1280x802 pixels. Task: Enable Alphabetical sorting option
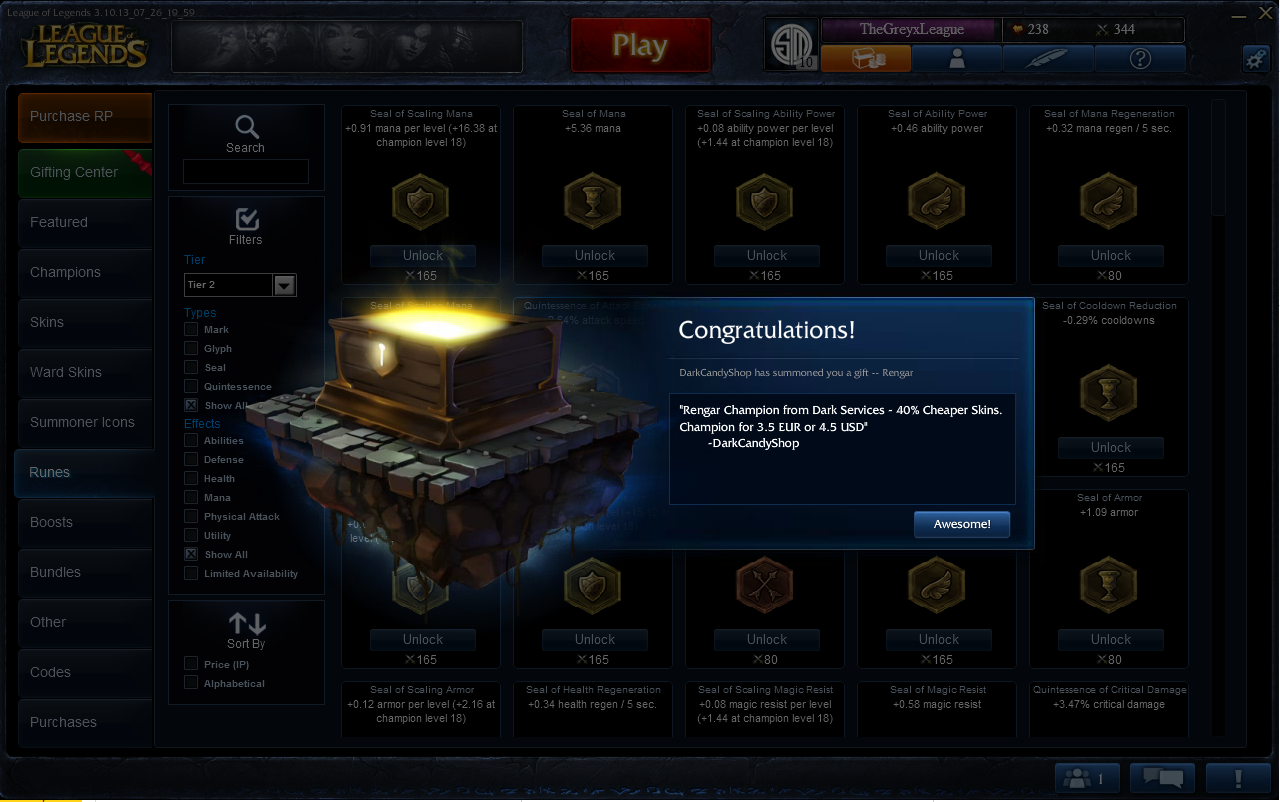click(x=191, y=683)
